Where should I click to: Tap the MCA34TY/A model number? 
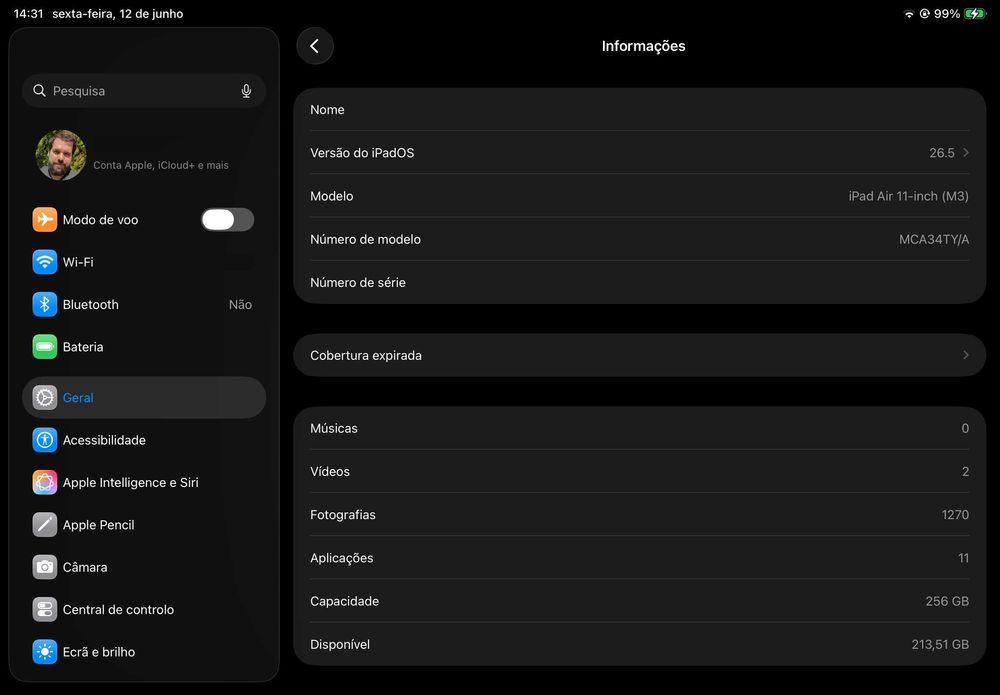934,240
